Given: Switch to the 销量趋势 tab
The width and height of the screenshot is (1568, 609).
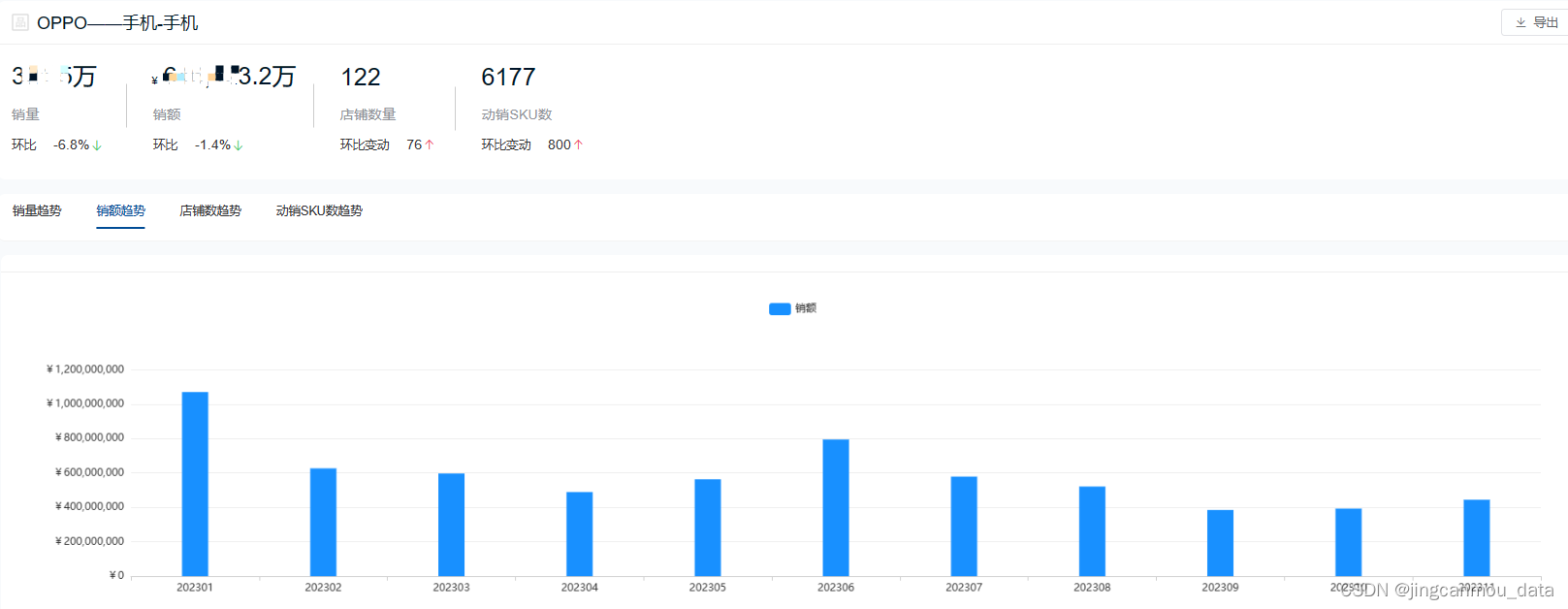Looking at the screenshot, I should (37, 210).
